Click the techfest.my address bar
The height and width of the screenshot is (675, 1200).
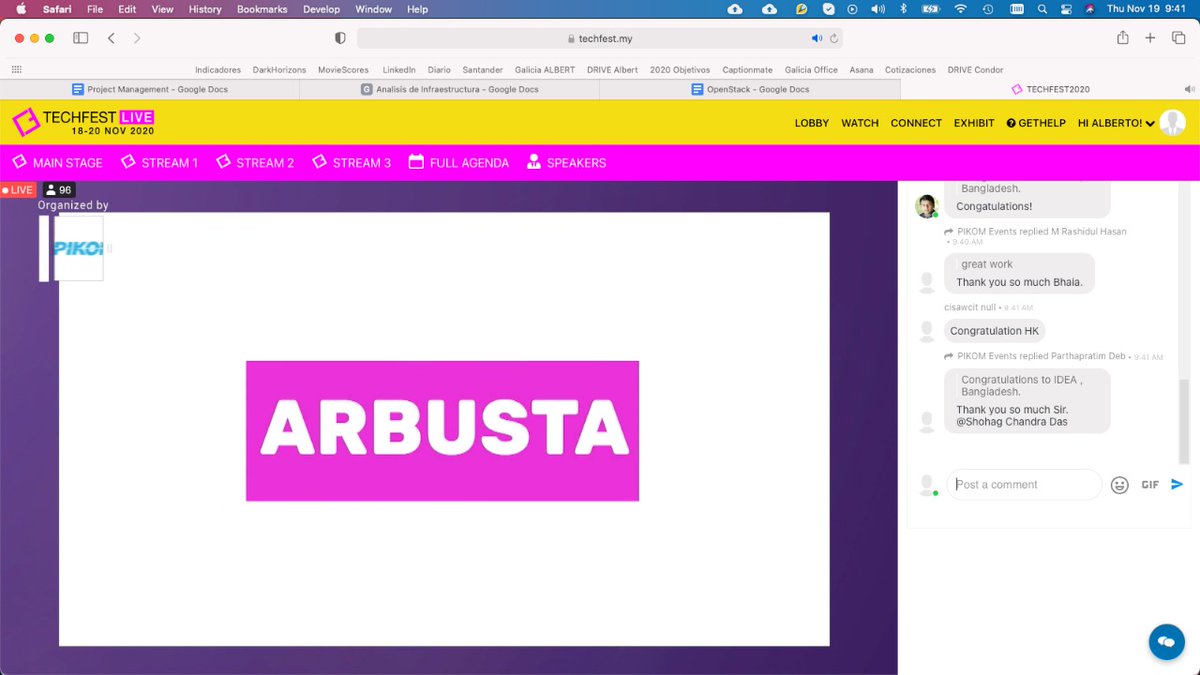click(x=600, y=39)
